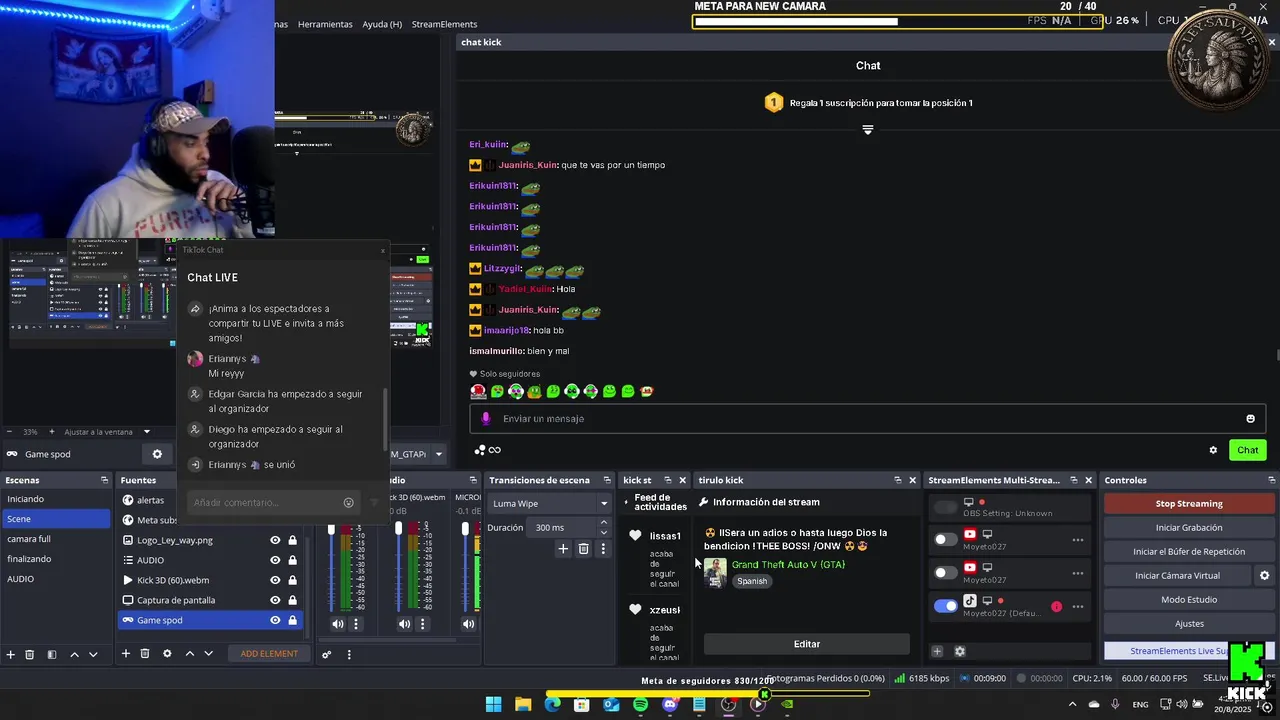The width and height of the screenshot is (1280, 720).
Task: Click red warning icon on TikTok destination
Action: 1056,606
